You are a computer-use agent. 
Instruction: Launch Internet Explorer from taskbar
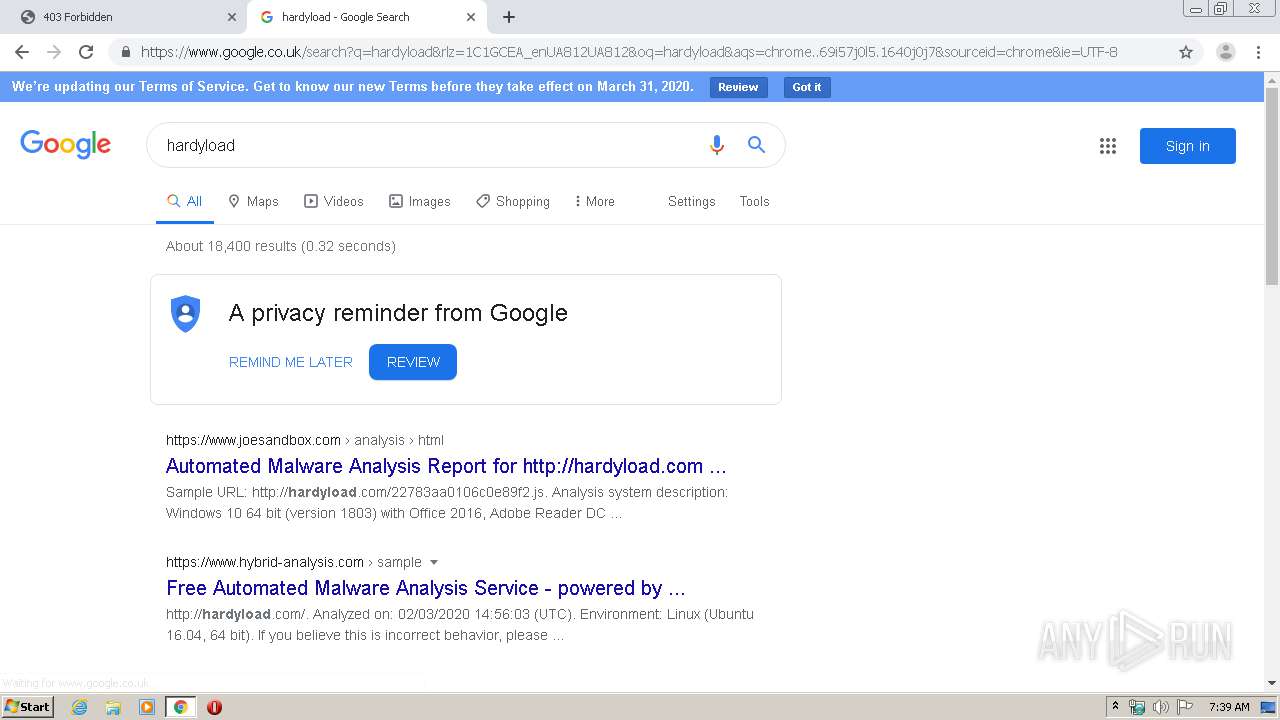80,707
